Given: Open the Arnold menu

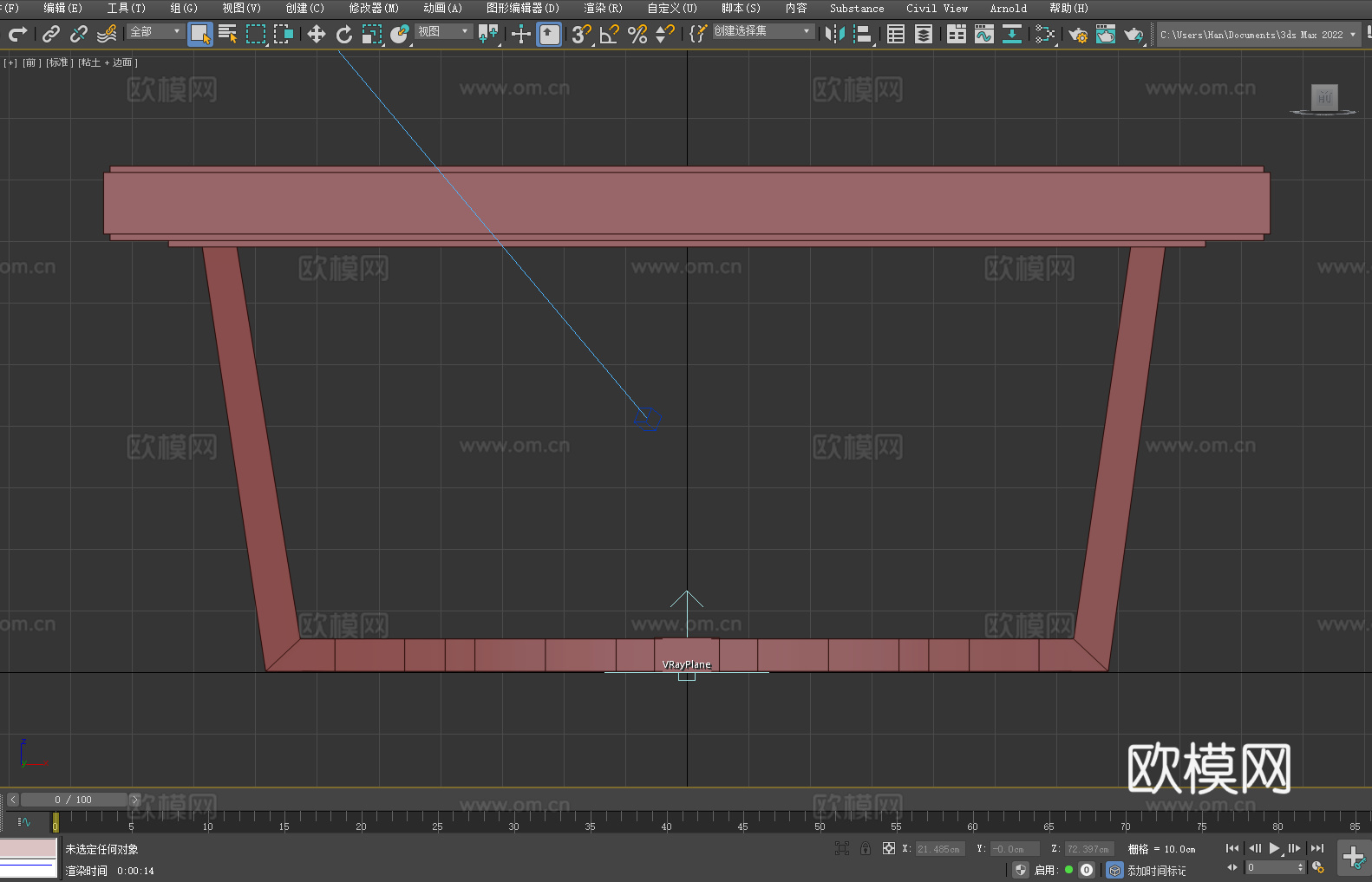Looking at the screenshot, I should click(1008, 8).
